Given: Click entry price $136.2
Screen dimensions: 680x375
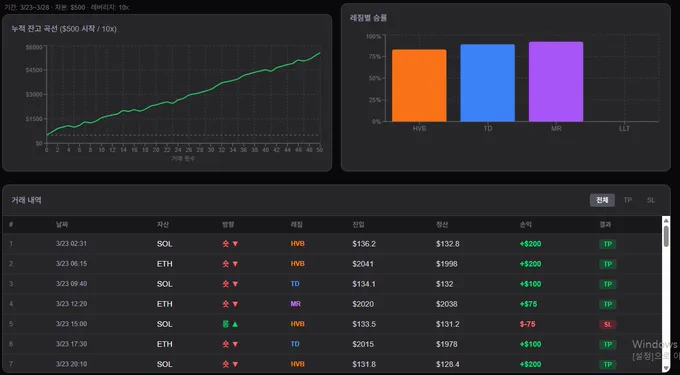Looking at the screenshot, I should tap(364, 244).
